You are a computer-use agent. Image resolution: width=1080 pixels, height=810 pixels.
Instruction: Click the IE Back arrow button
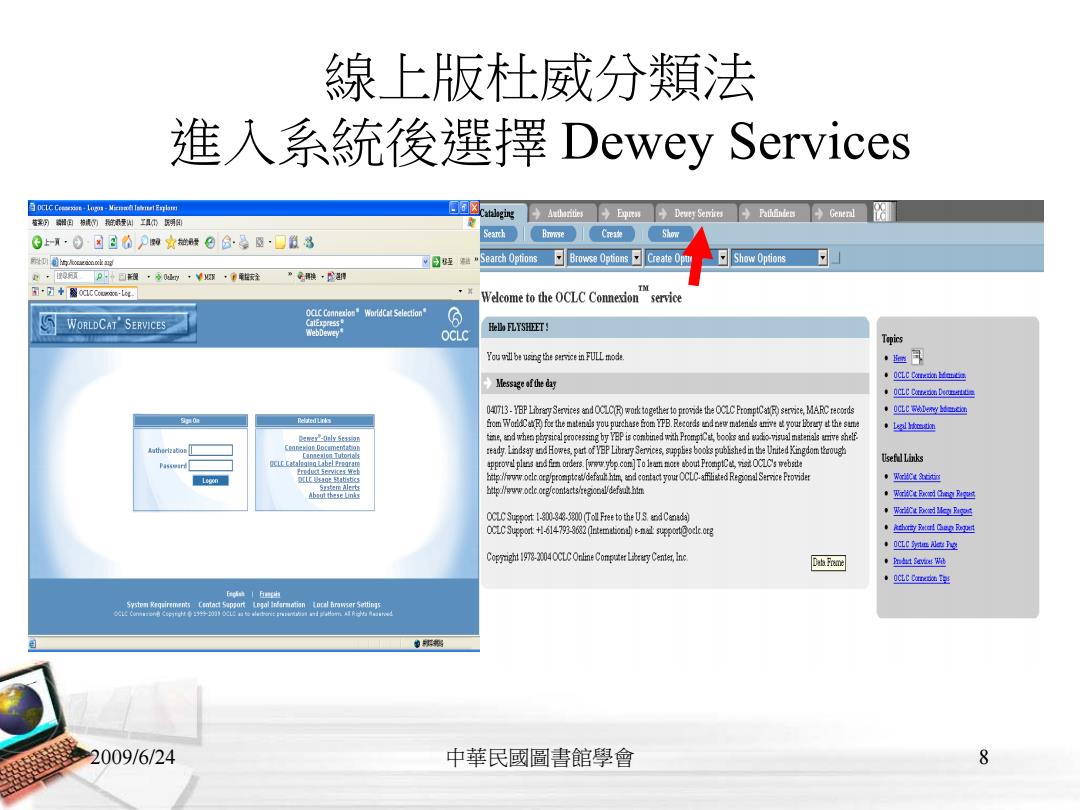point(37,242)
